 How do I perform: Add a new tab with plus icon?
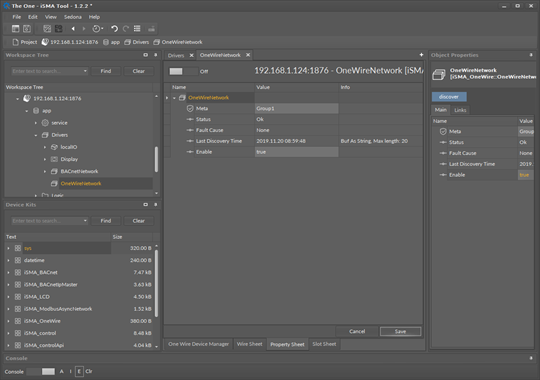coord(421,55)
